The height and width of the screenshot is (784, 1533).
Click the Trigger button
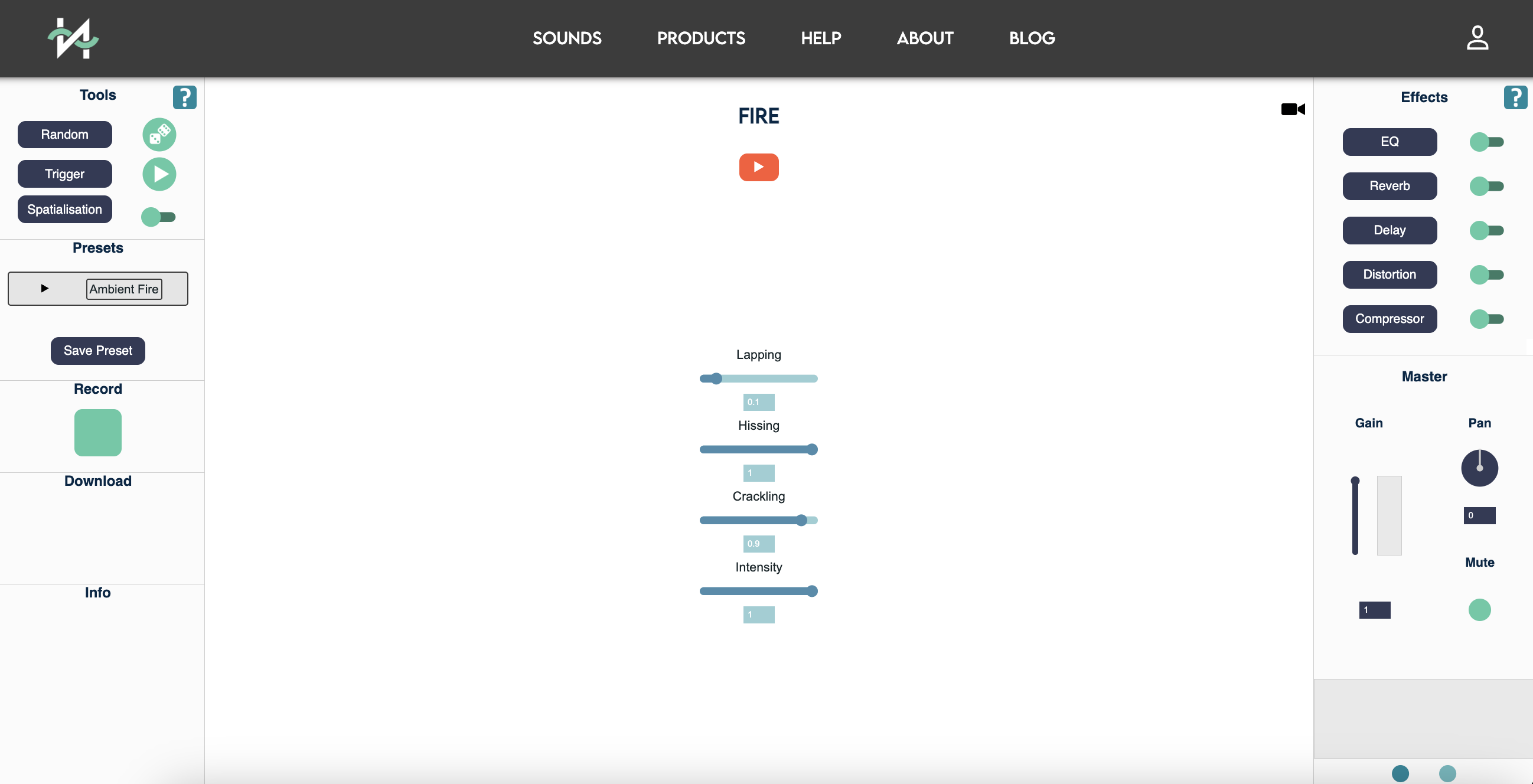65,174
